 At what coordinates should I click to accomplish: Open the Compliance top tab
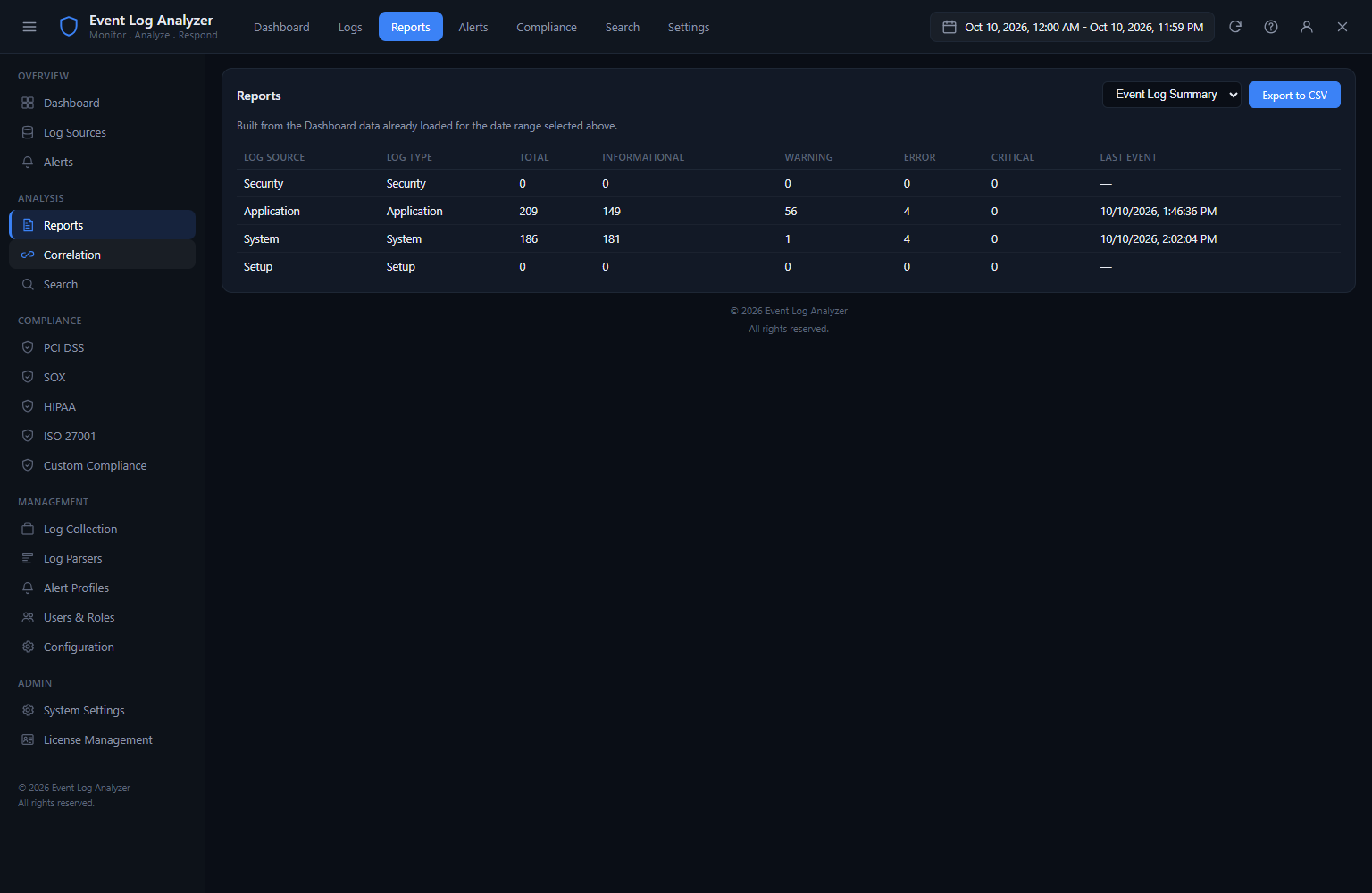point(547,27)
